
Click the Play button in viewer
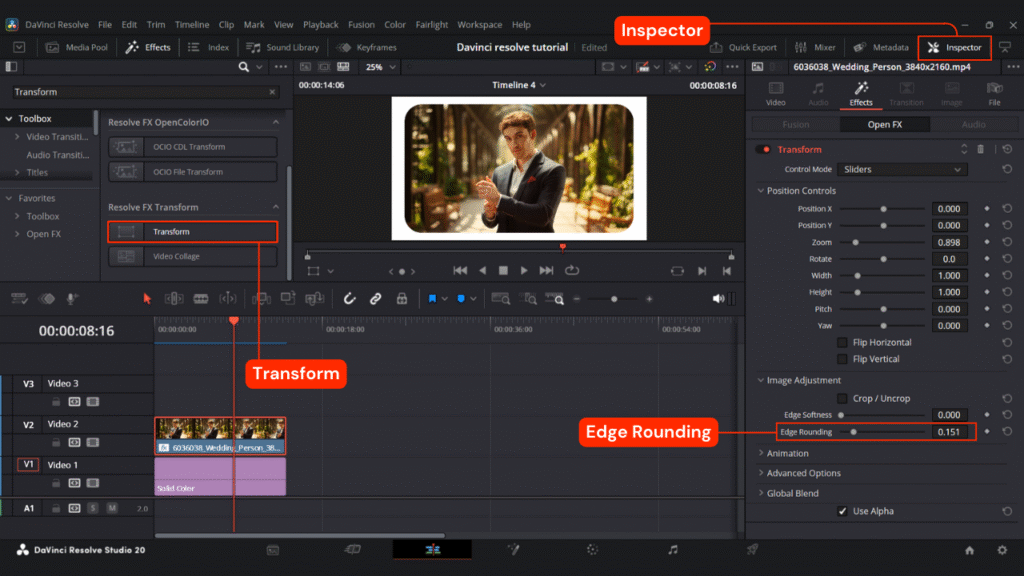pos(524,270)
